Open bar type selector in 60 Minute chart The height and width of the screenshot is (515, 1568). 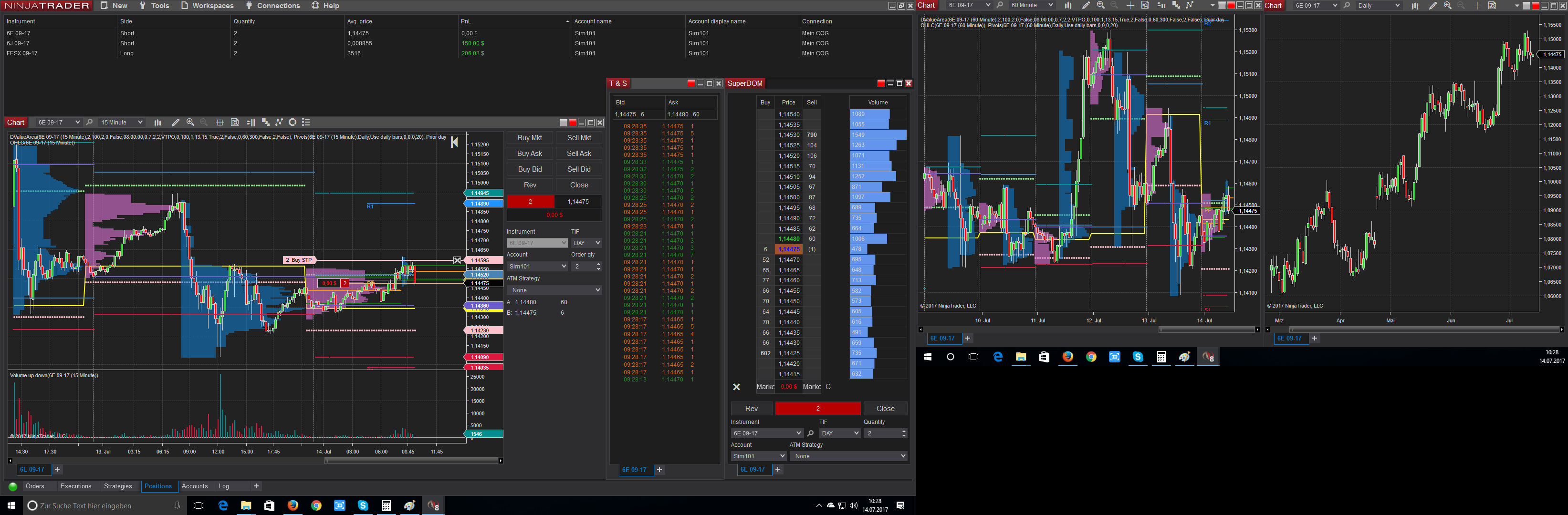(1068, 5)
